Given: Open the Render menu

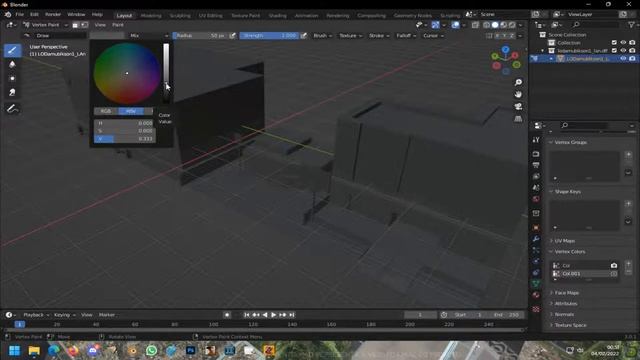Looking at the screenshot, I should click(53, 14).
